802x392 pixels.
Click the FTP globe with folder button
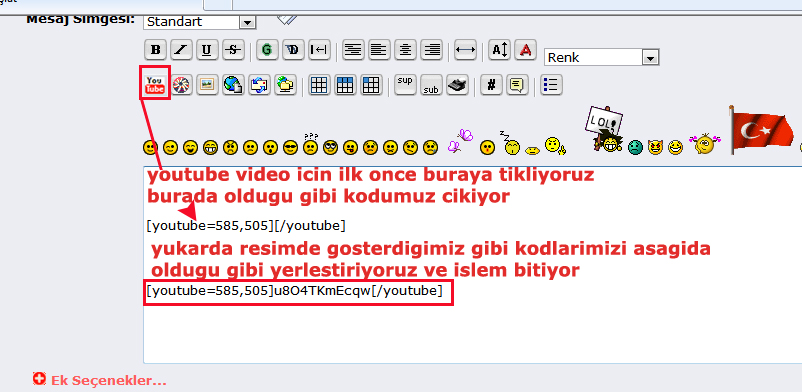pyautogui.click(x=285, y=84)
